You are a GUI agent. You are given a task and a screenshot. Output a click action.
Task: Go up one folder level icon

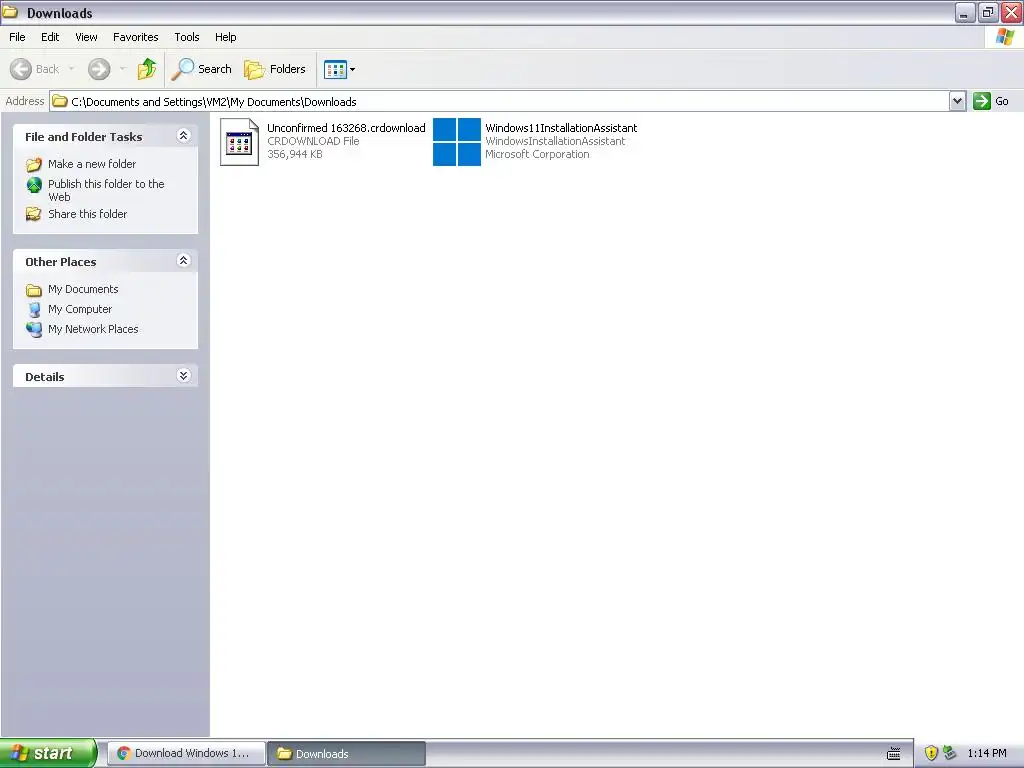(147, 69)
